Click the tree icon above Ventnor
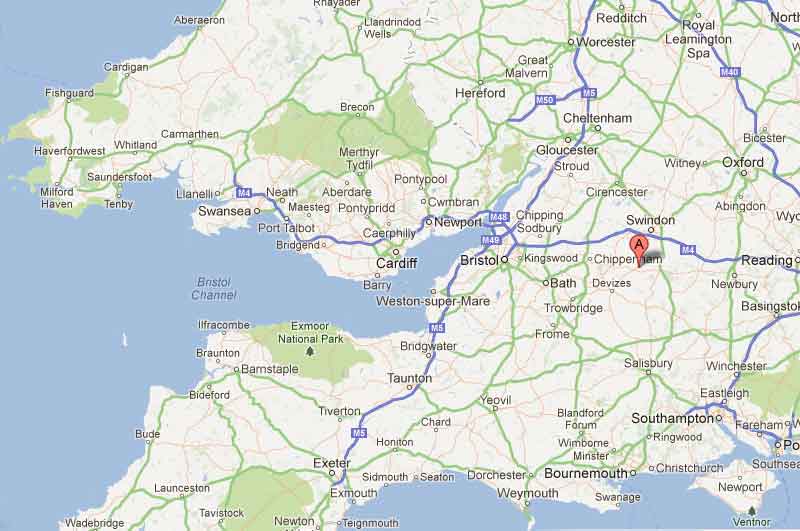Viewport: 800px width, 531px height. click(x=752, y=510)
